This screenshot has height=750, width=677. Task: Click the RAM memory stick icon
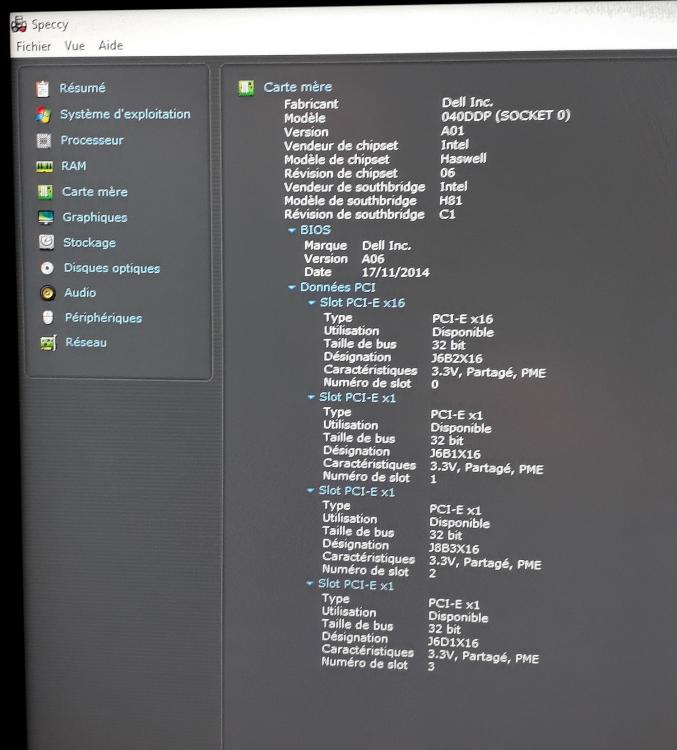pyautogui.click(x=44, y=166)
